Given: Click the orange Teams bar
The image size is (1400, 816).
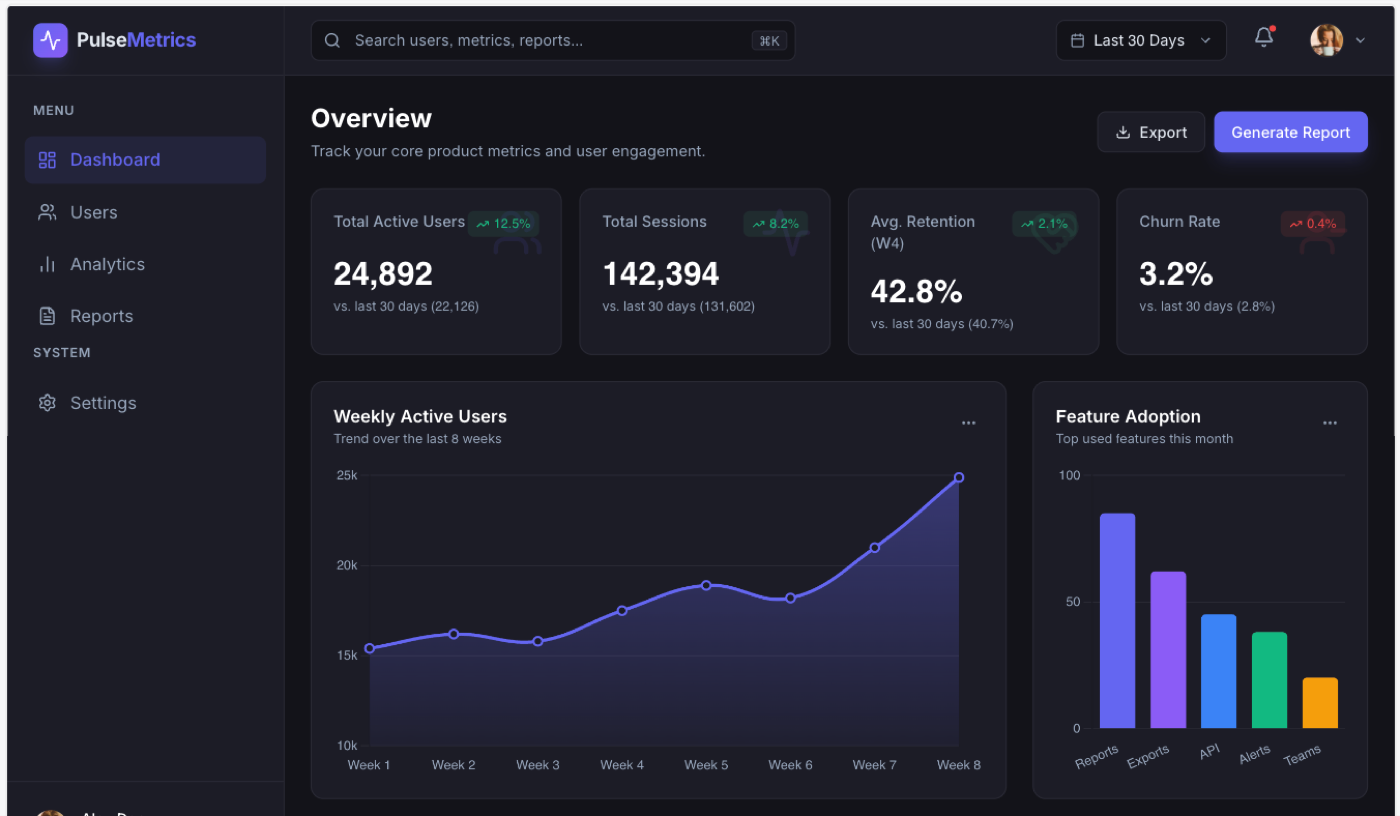Looking at the screenshot, I should click(1320, 703).
